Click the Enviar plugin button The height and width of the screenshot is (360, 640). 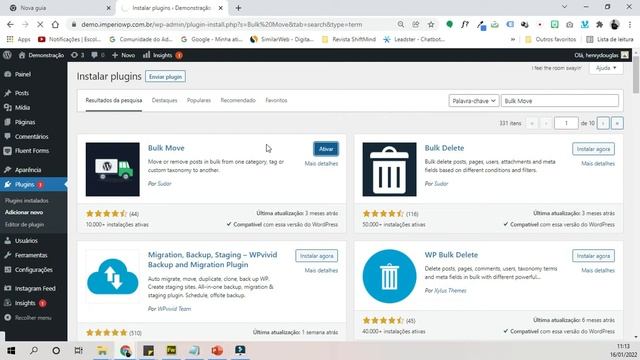coord(165,77)
